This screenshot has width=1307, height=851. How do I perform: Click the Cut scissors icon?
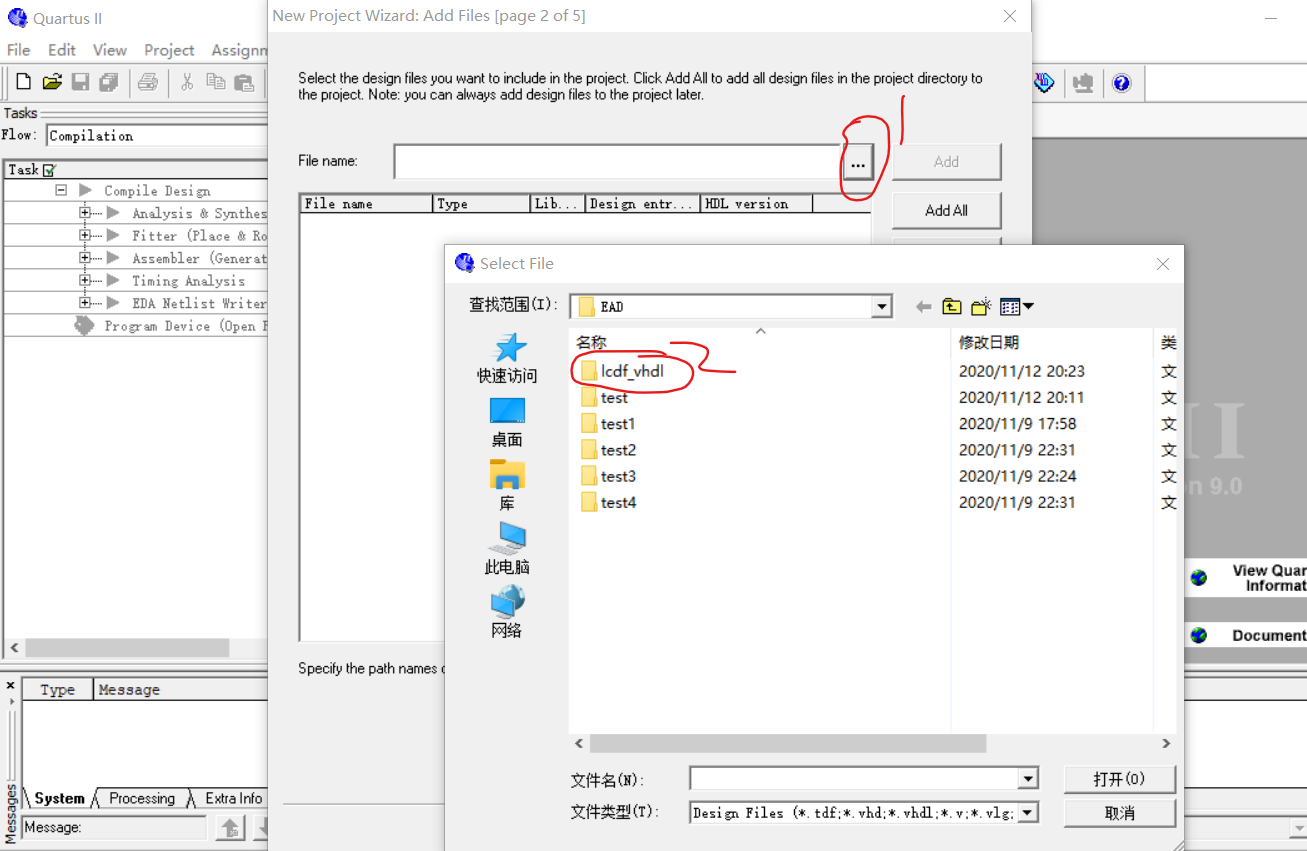(187, 82)
